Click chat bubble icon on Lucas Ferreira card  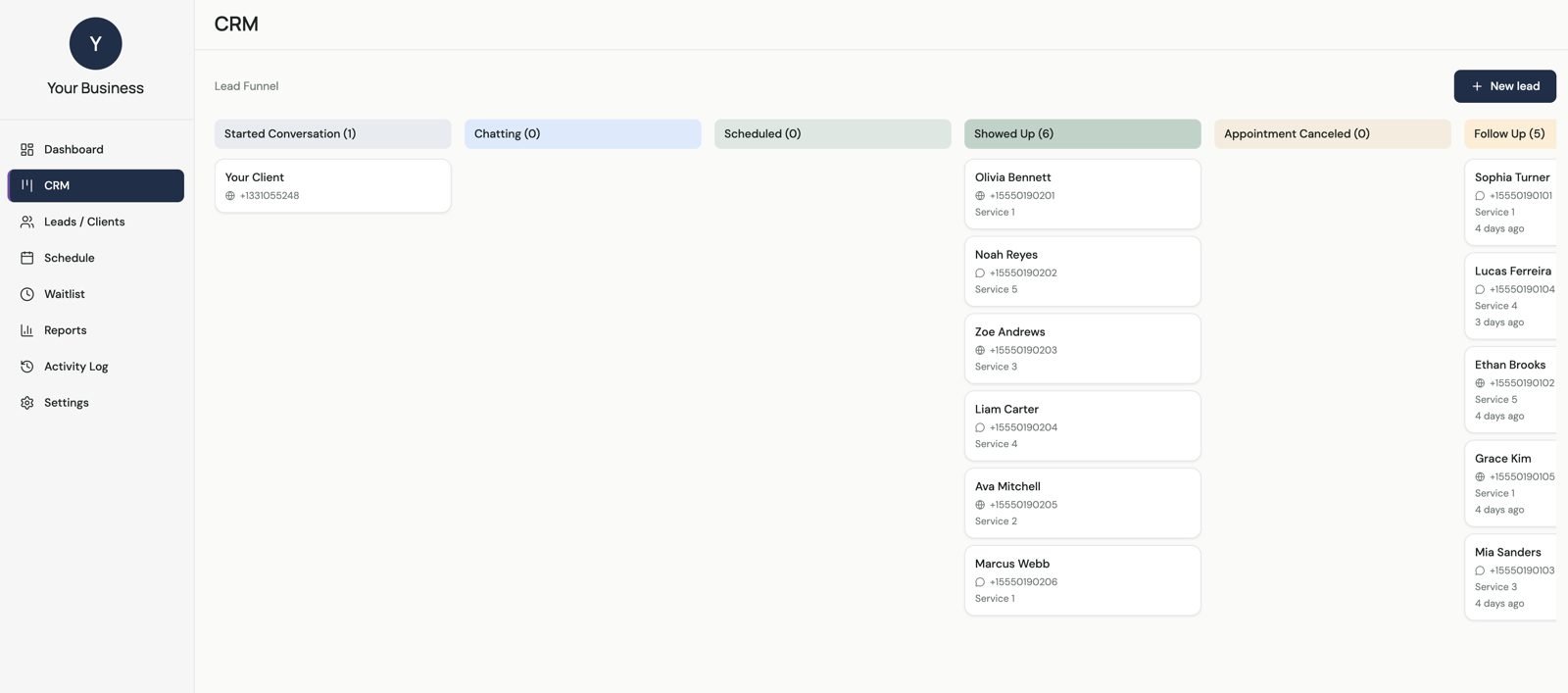tap(1480, 290)
